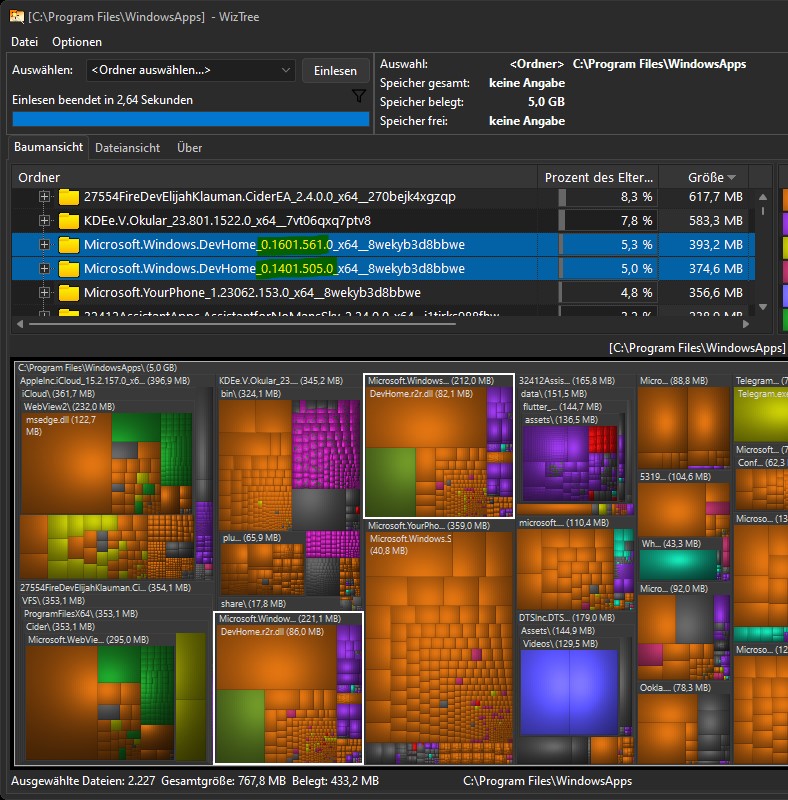Click yellow color legend swatch
Screen dimensions: 788x800
[785, 248]
